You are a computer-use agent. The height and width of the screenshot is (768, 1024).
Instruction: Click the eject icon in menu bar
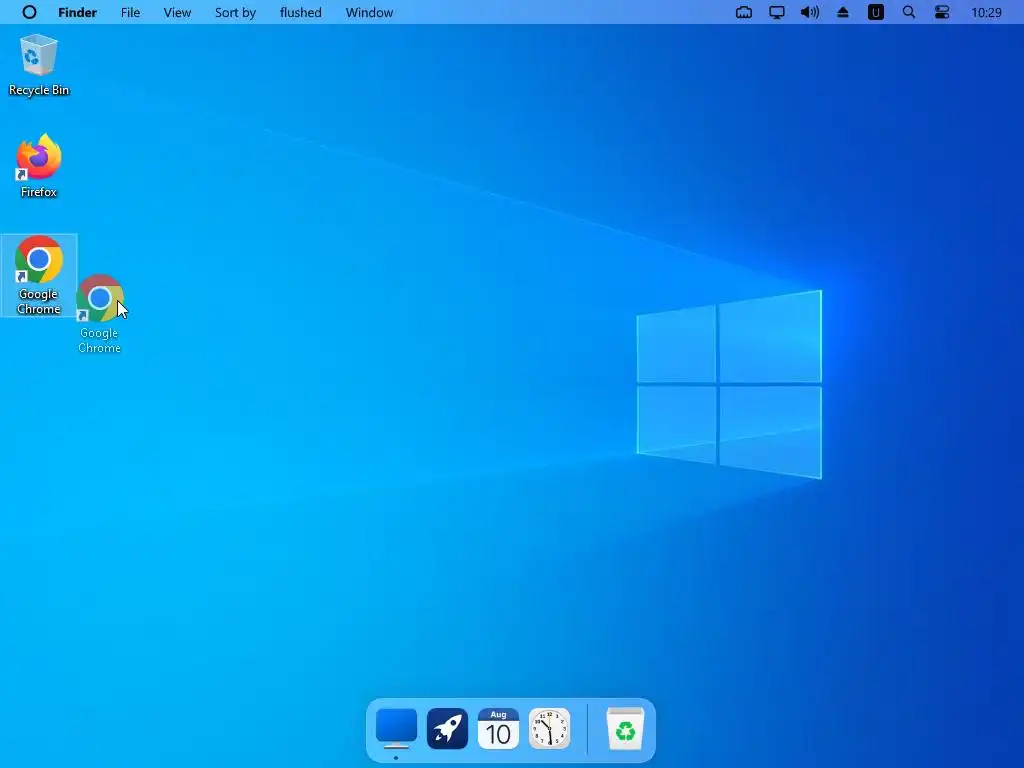(x=843, y=12)
